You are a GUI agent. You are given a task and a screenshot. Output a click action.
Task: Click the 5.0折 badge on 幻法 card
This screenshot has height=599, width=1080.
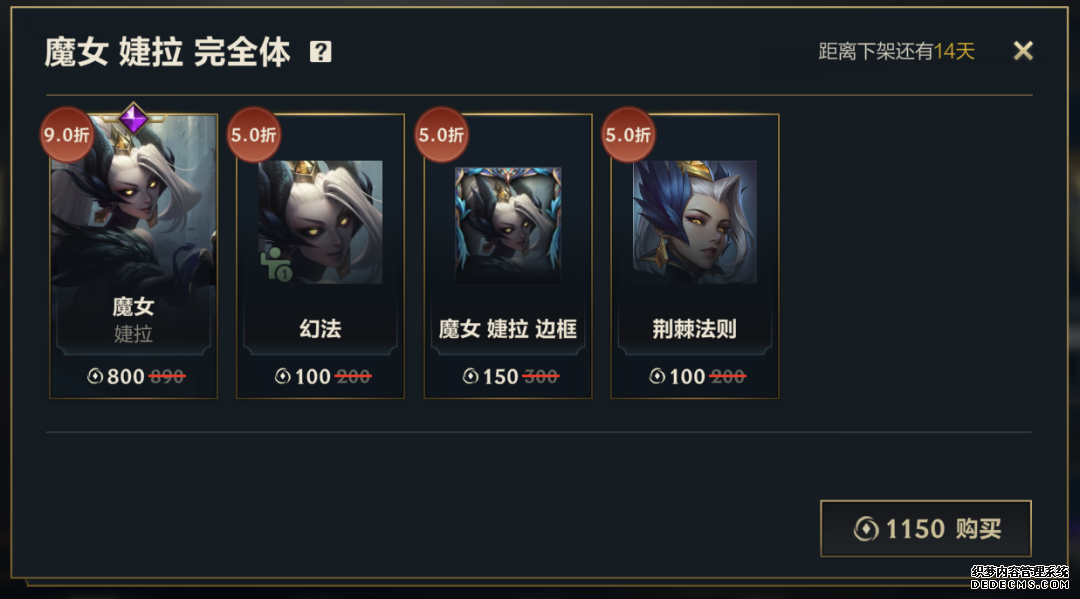pos(253,134)
